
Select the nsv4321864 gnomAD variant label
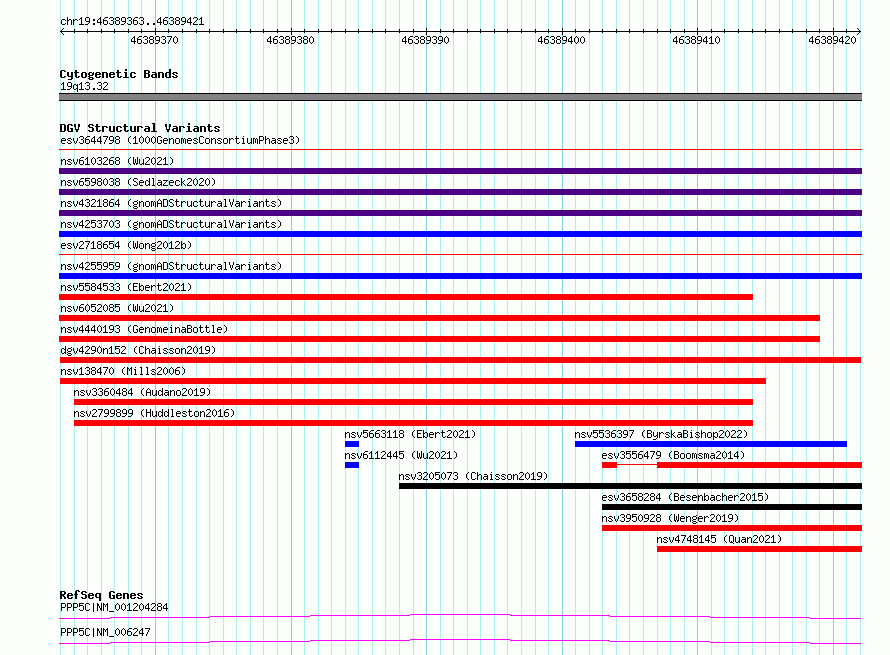[171, 203]
